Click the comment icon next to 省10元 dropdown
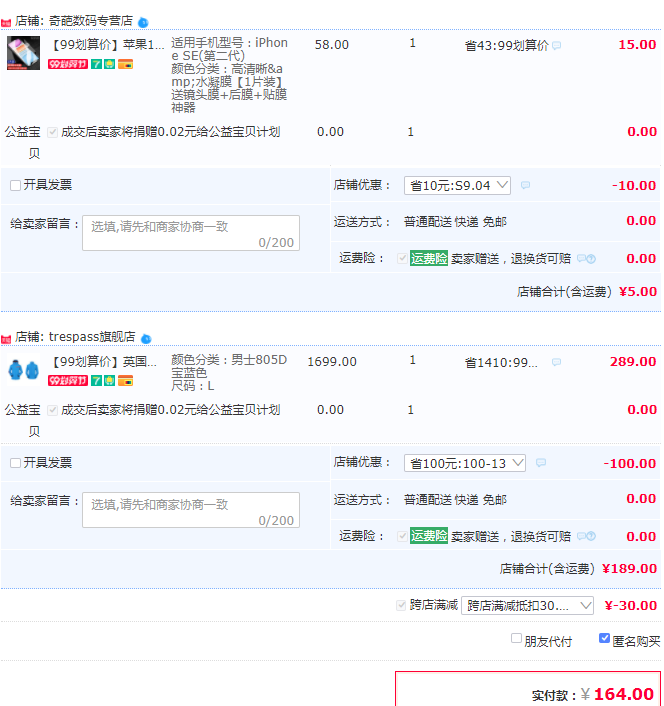Viewport: 664px width, 706px height. [x=525, y=185]
